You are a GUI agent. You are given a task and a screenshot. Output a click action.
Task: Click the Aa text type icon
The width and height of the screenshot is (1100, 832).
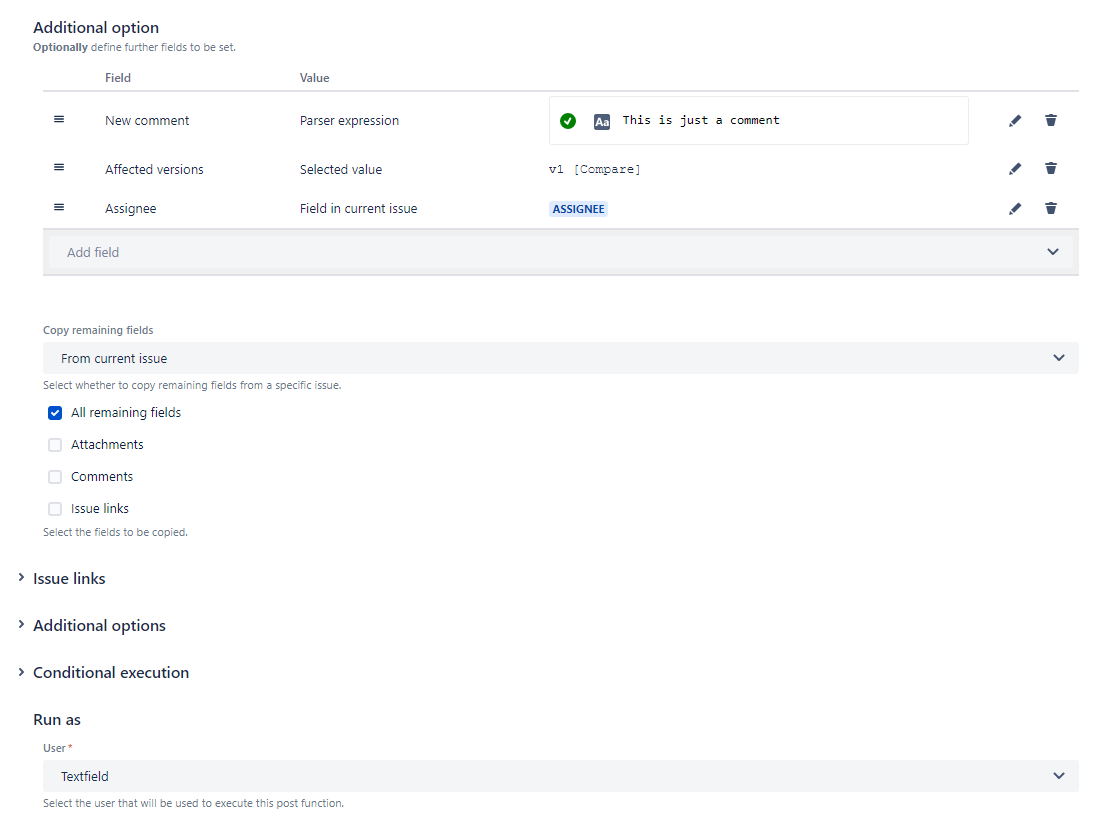point(601,121)
